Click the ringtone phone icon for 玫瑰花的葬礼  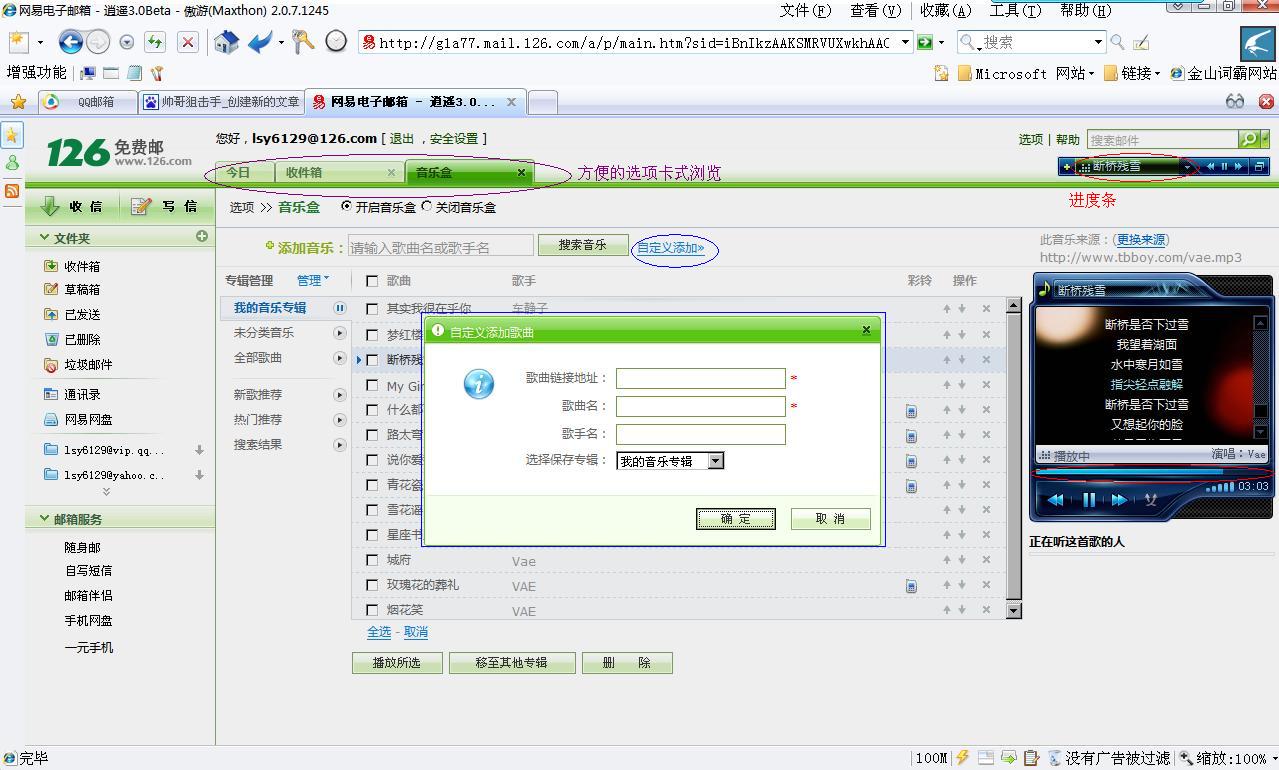[911, 586]
